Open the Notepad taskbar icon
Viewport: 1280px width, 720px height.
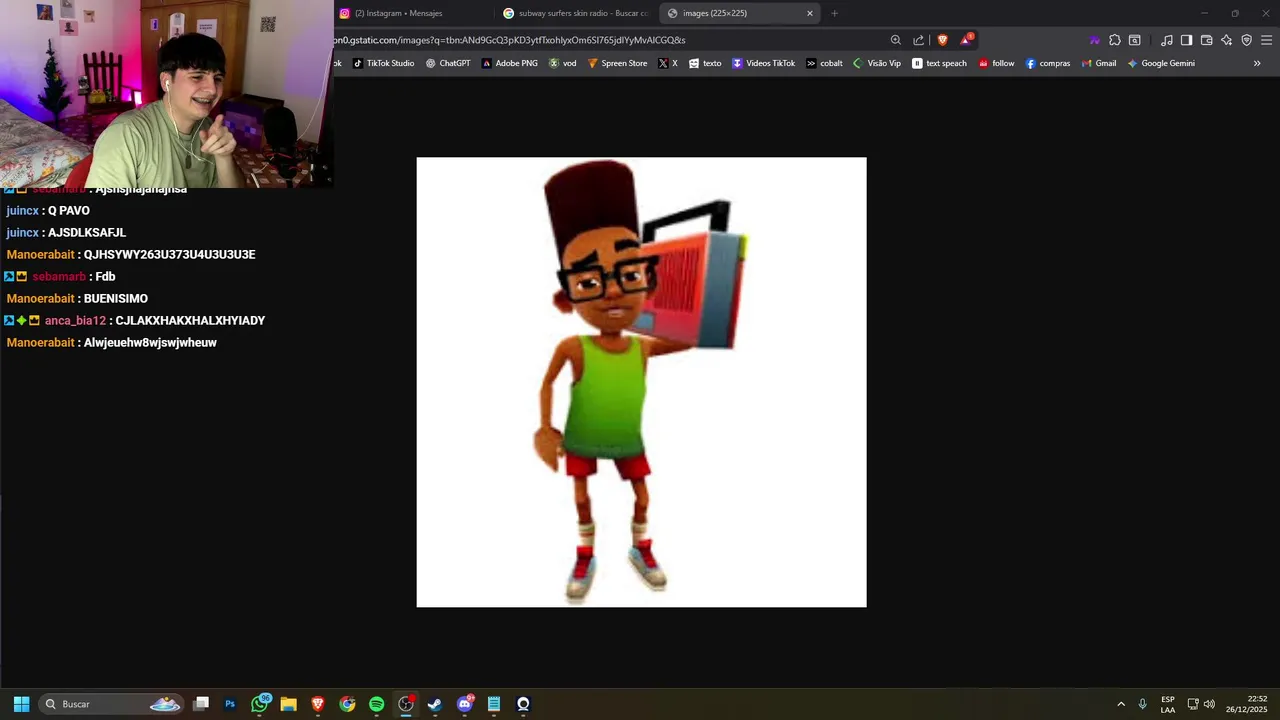click(x=494, y=704)
